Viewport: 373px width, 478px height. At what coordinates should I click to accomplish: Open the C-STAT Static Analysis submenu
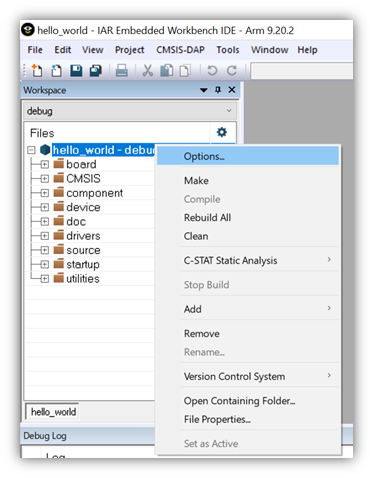[x=248, y=260]
